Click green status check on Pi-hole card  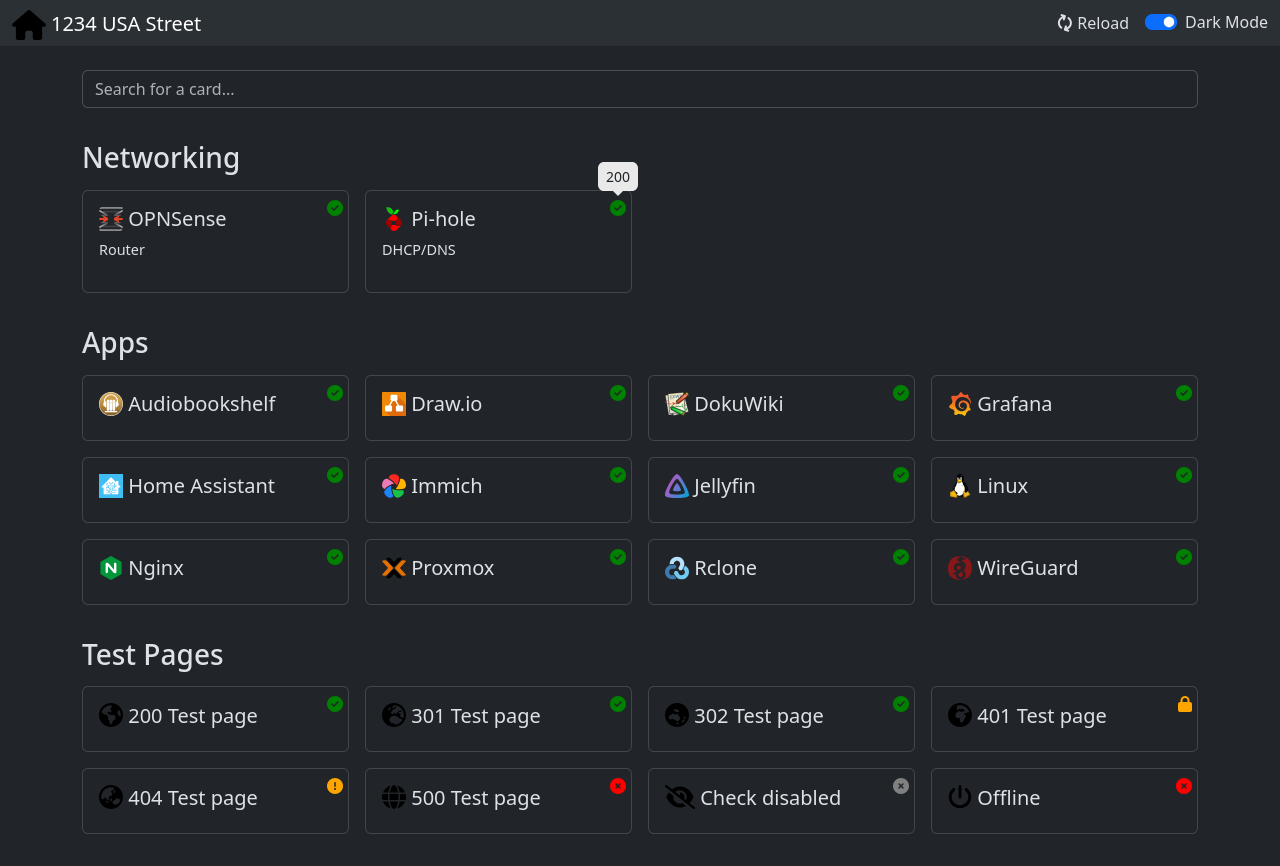[x=618, y=208]
